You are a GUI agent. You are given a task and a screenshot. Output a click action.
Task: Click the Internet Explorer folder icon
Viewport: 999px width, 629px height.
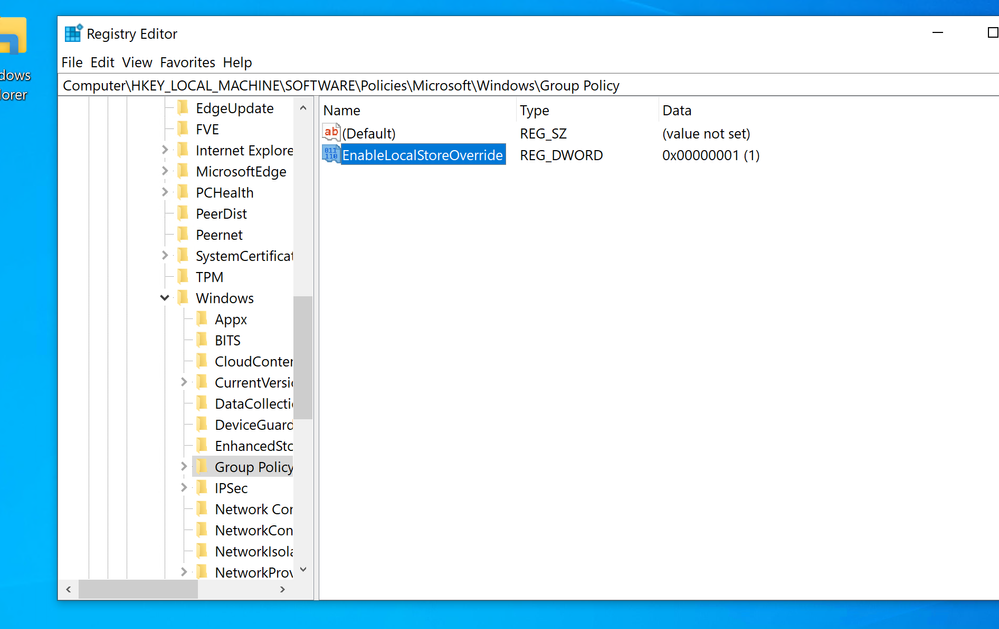click(183, 150)
